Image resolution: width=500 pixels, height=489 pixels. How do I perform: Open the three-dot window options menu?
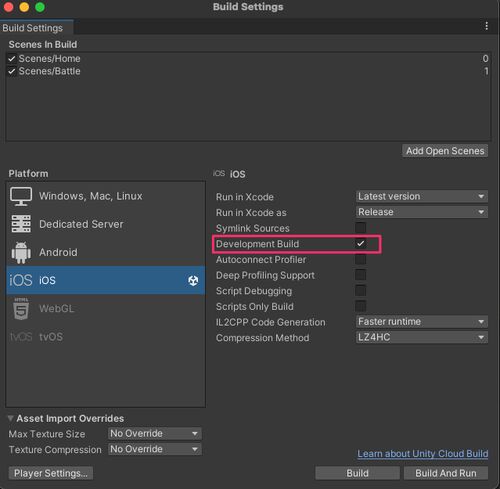pyautogui.click(x=487, y=26)
